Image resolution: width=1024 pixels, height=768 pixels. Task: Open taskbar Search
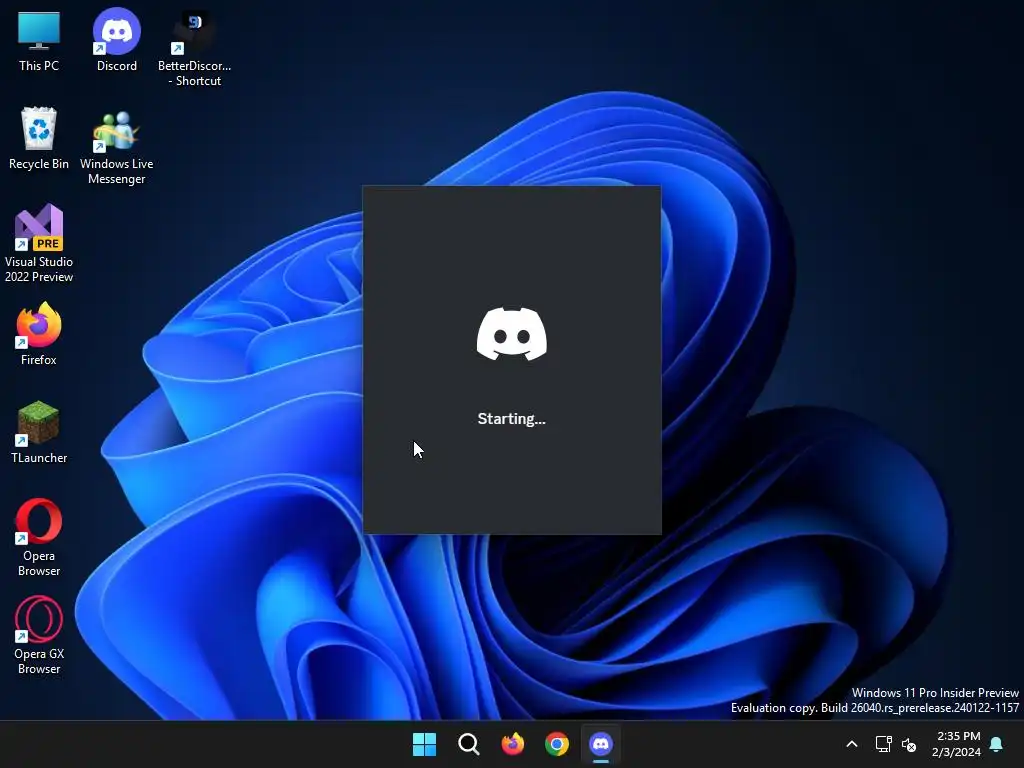[468, 744]
